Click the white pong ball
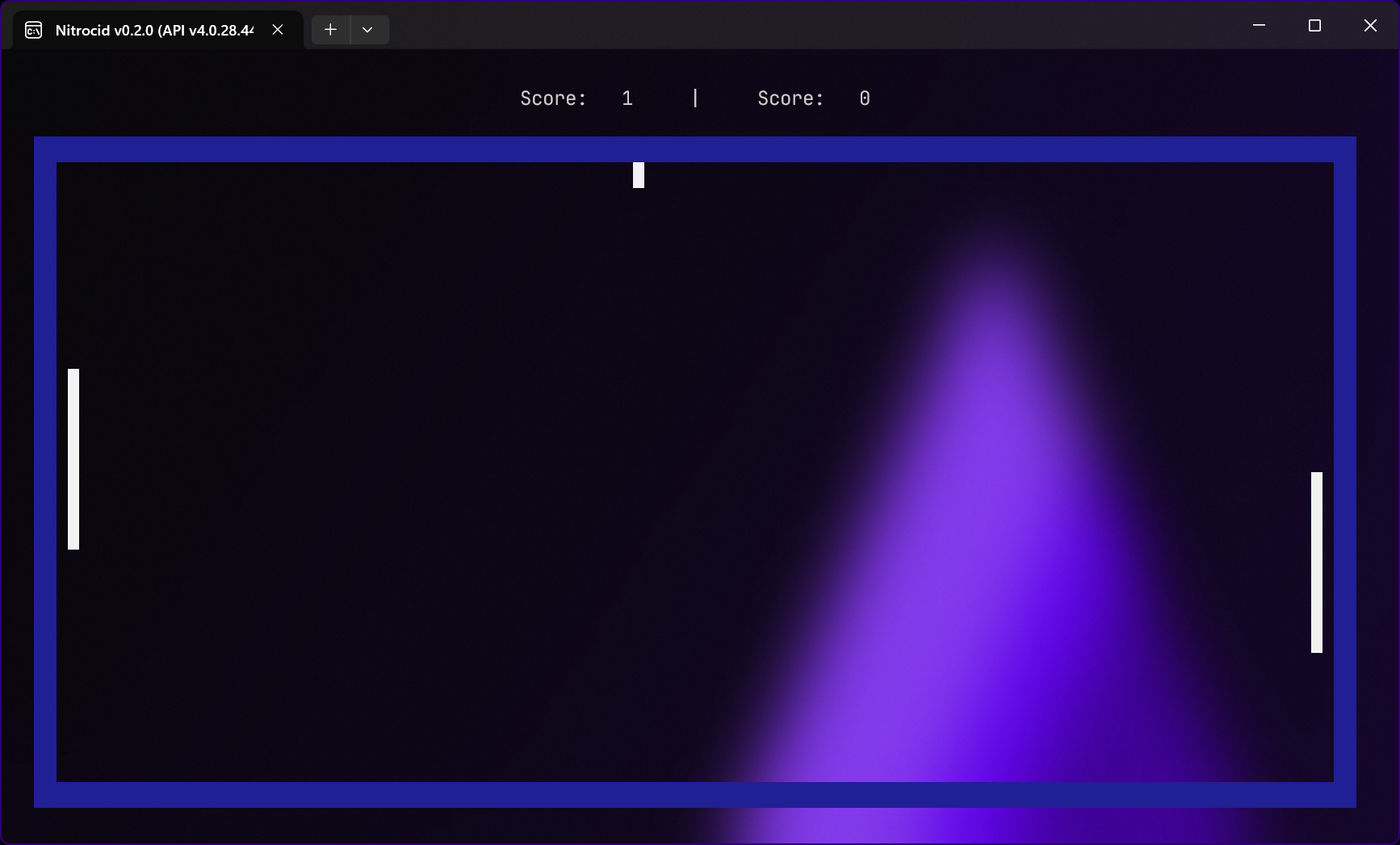 tap(639, 175)
